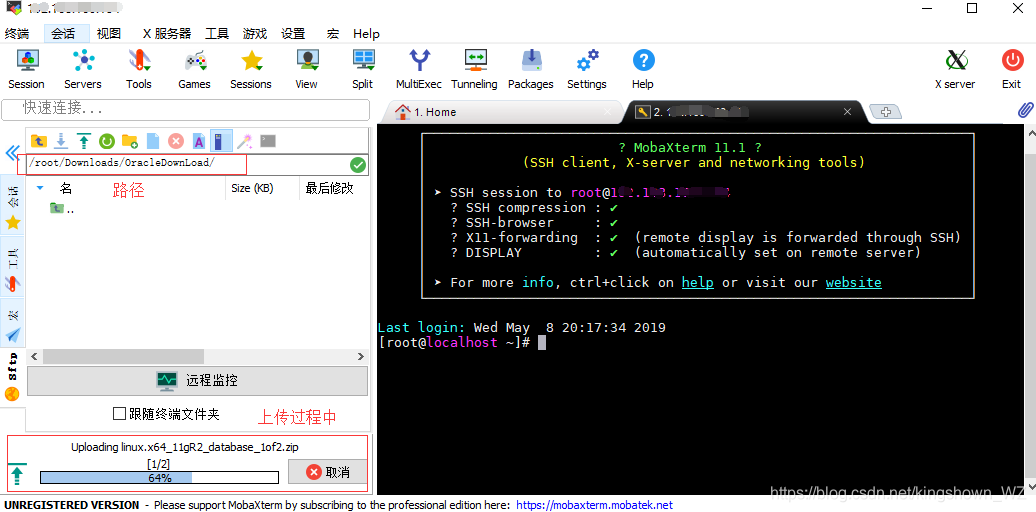1036x512 pixels.
Task: Collapse the sidebar with double-chevron arrow
Action: point(13,153)
